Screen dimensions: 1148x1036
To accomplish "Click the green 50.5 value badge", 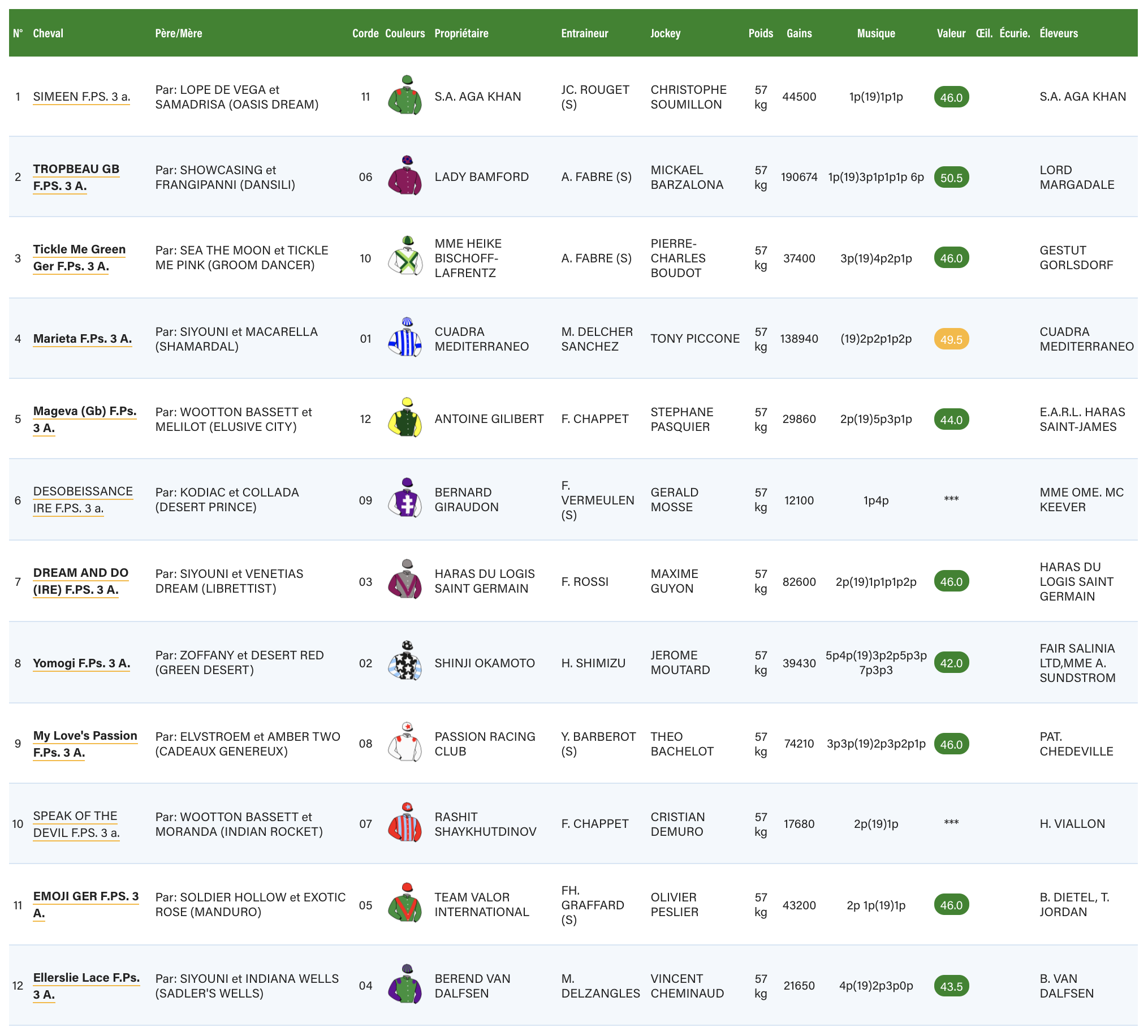I will [x=951, y=178].
